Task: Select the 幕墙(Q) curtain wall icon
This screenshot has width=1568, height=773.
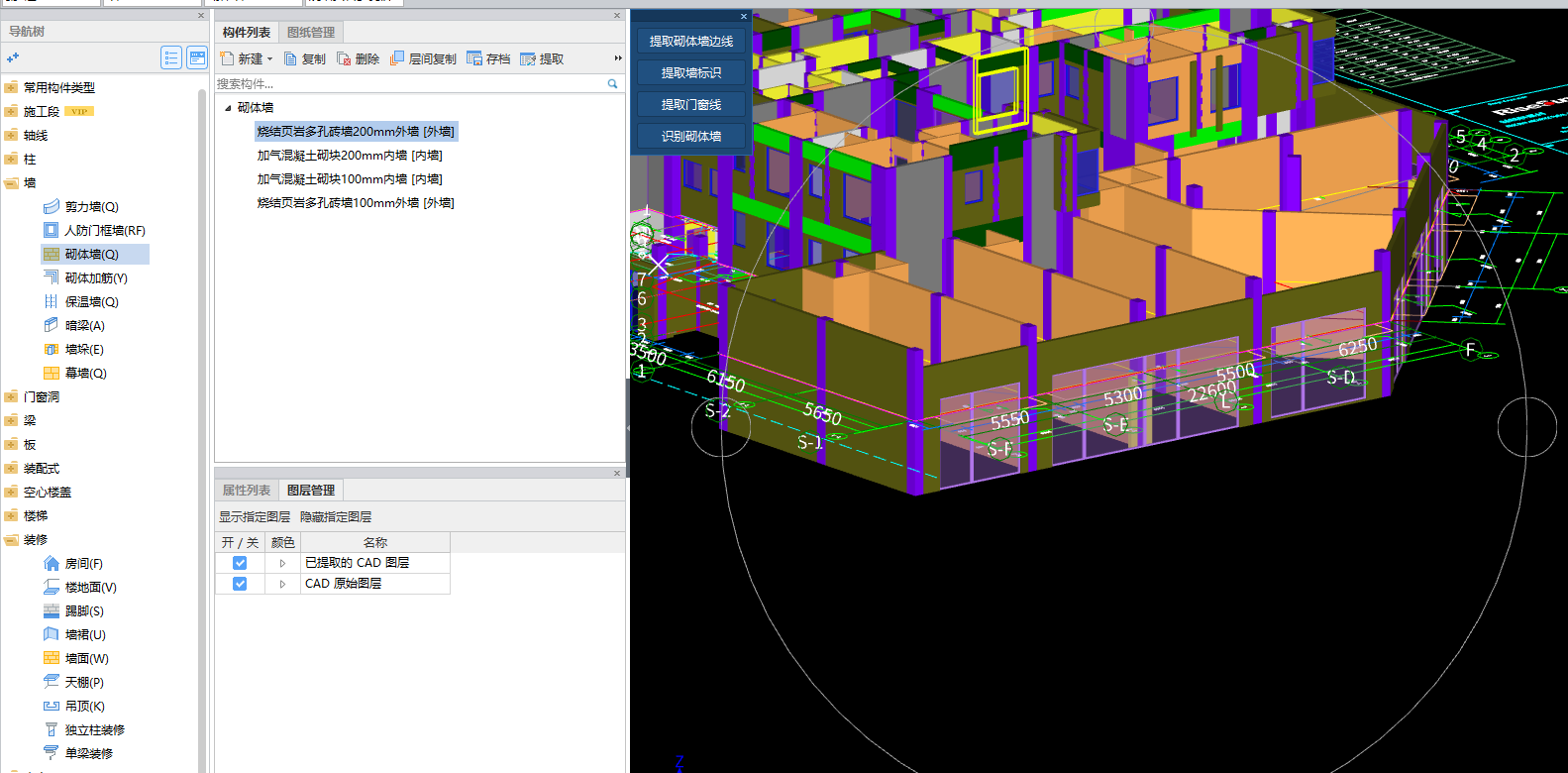Action: click(x=52, y=373)
